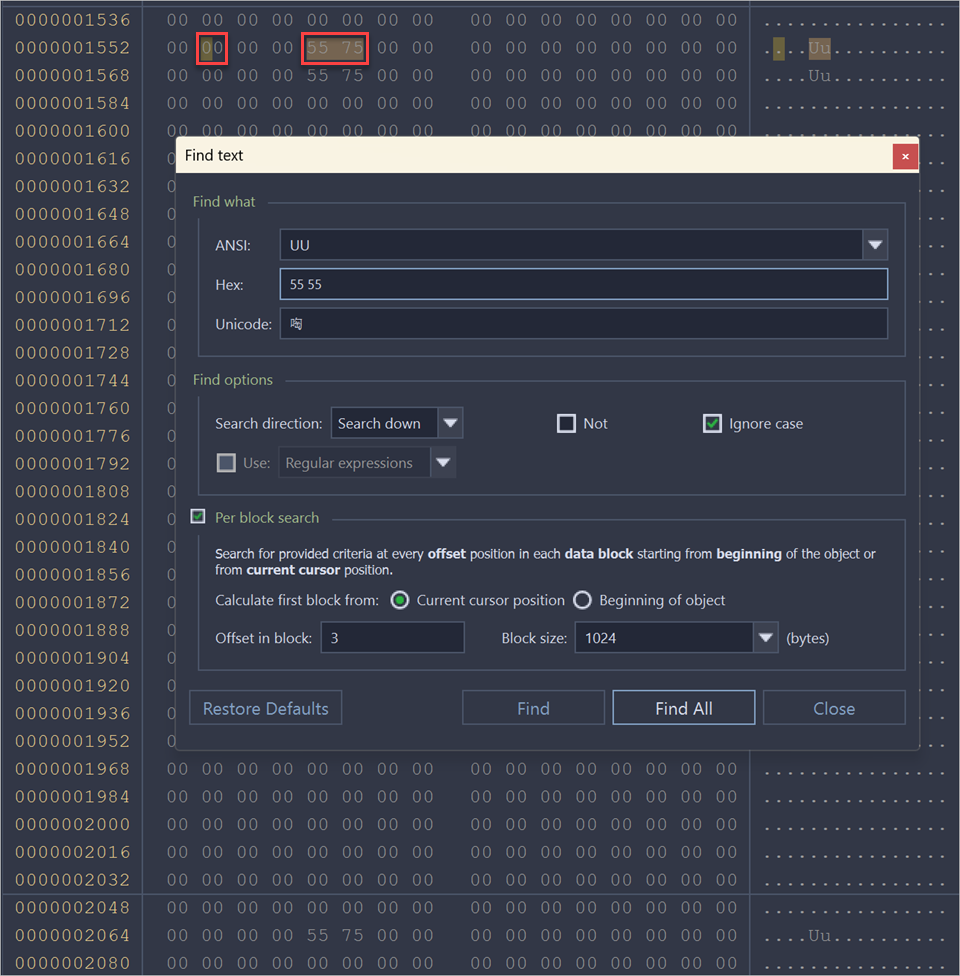960x976 pixels.
Task: Click the Find button
Action: (533, 708)
